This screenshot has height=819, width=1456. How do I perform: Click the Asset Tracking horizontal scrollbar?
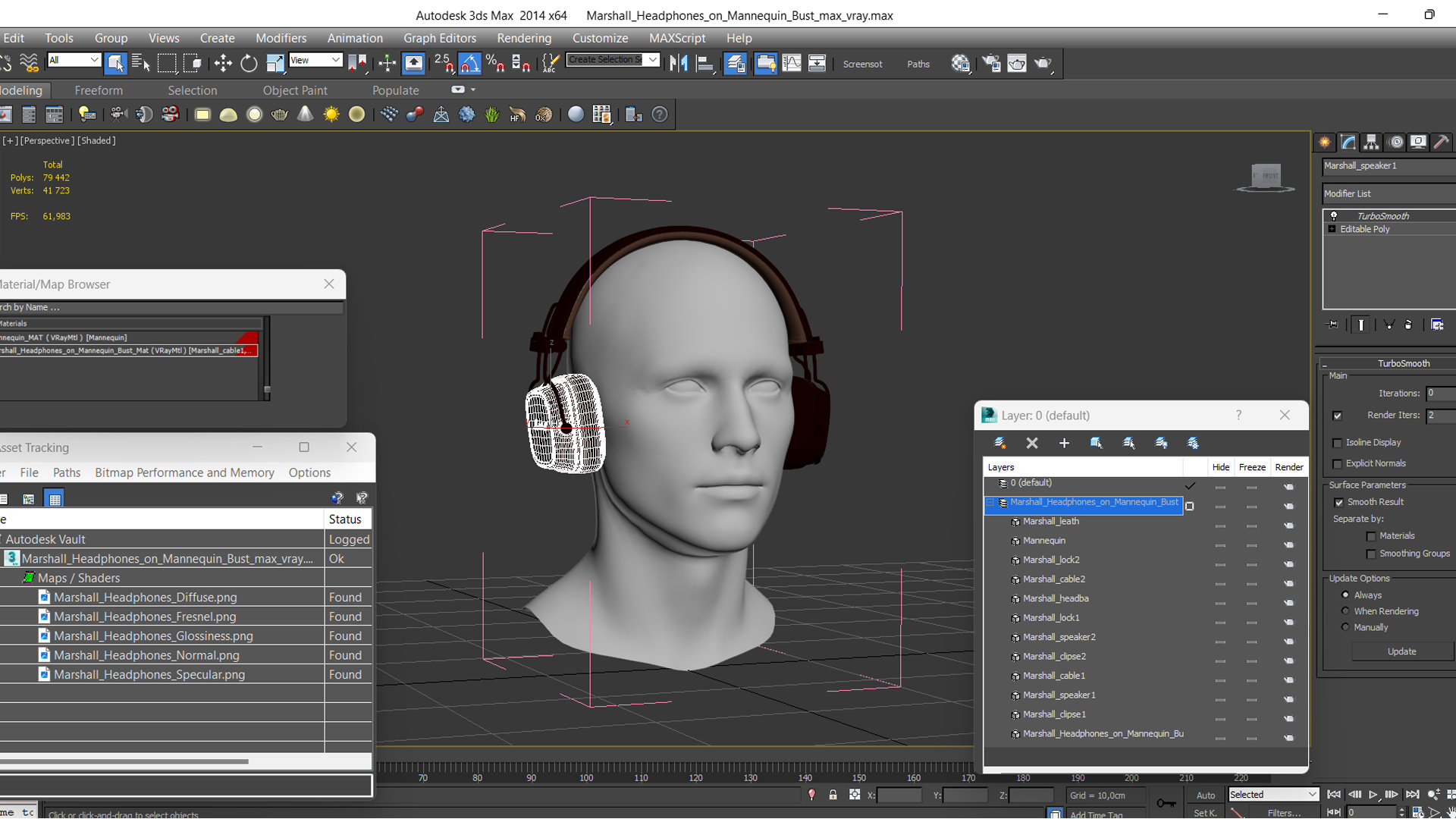point(124,761)
